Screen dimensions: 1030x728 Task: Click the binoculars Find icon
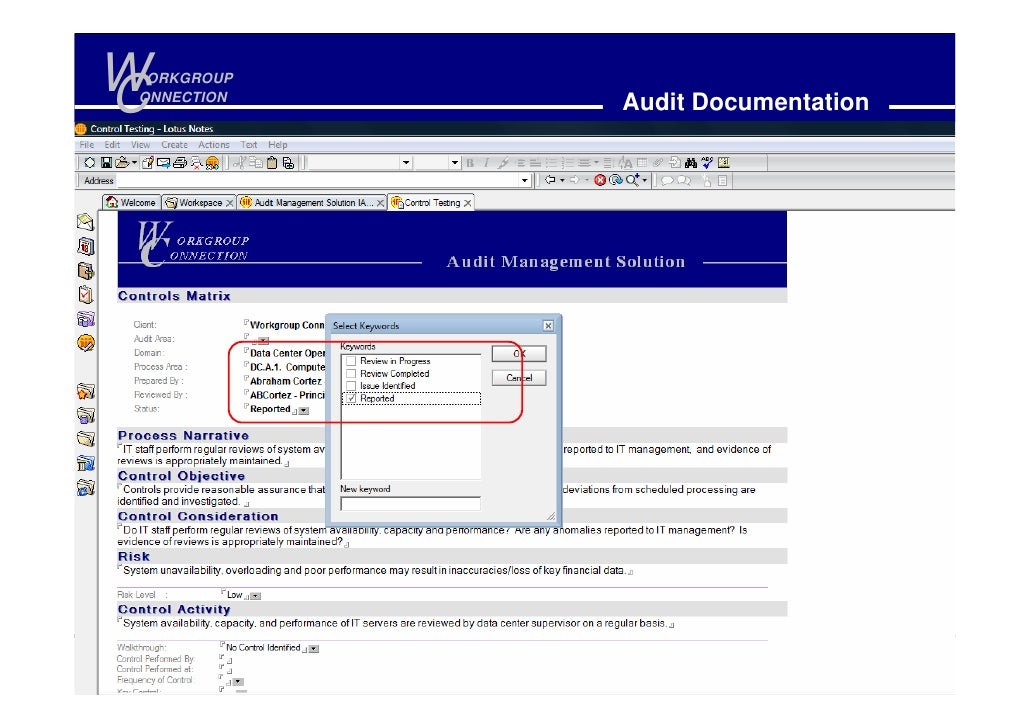[690, 162]
